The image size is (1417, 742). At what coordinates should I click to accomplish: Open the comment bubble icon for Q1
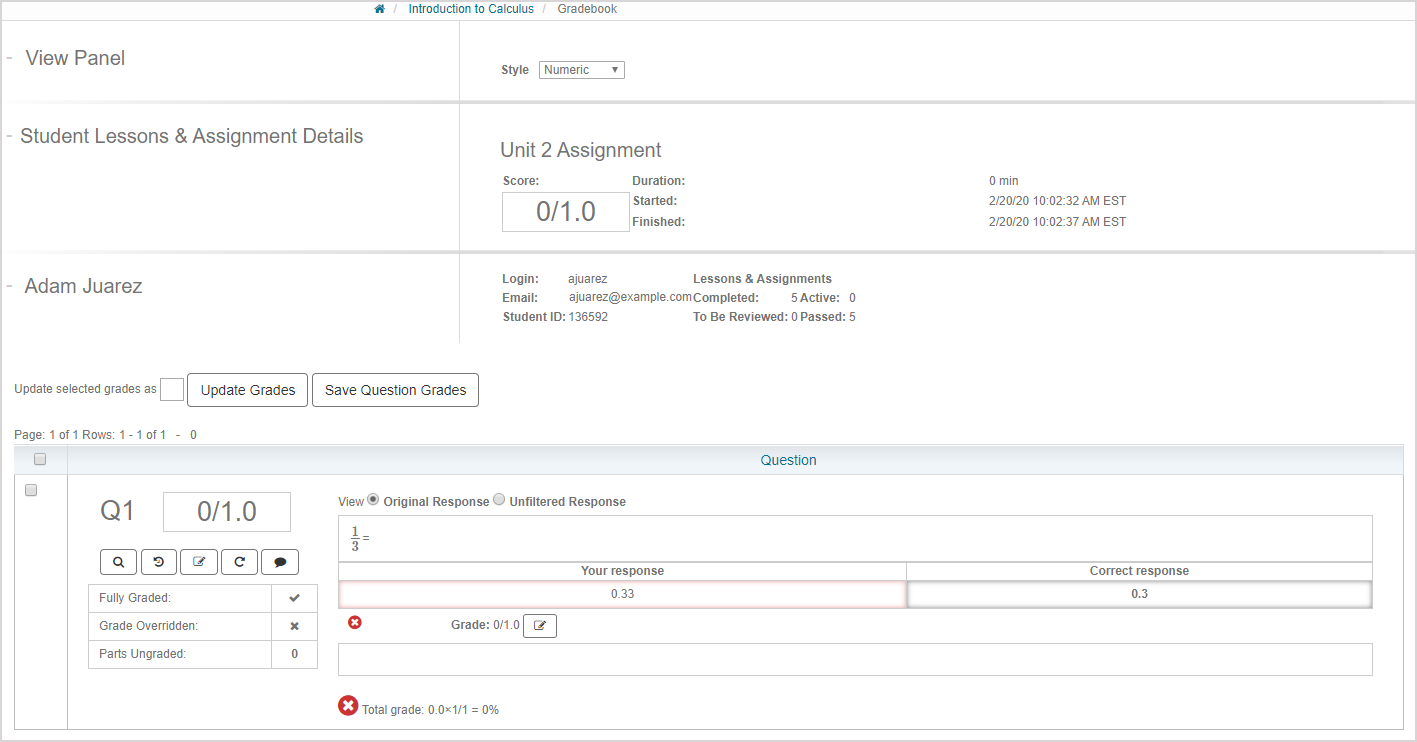click(279, 561)
